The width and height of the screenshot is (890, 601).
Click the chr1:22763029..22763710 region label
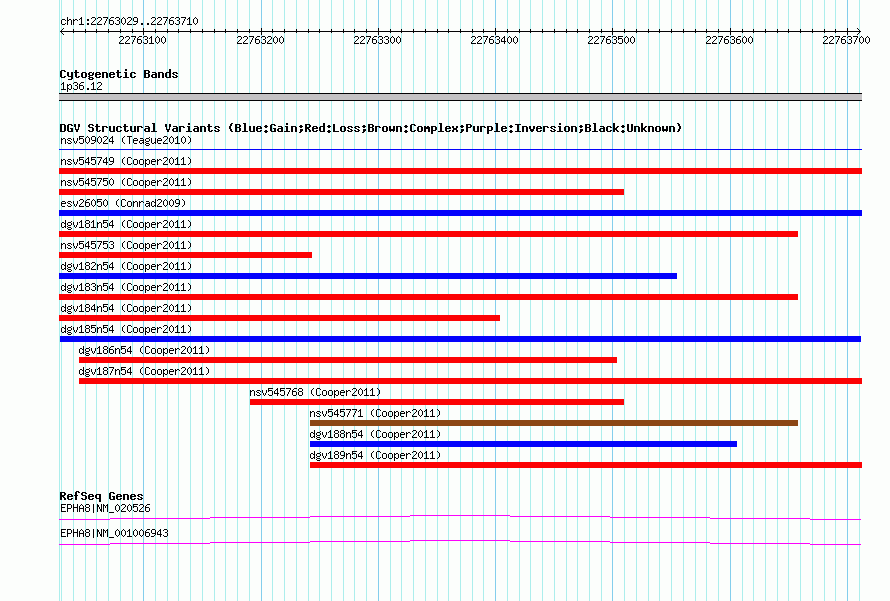tap(129, 22)
